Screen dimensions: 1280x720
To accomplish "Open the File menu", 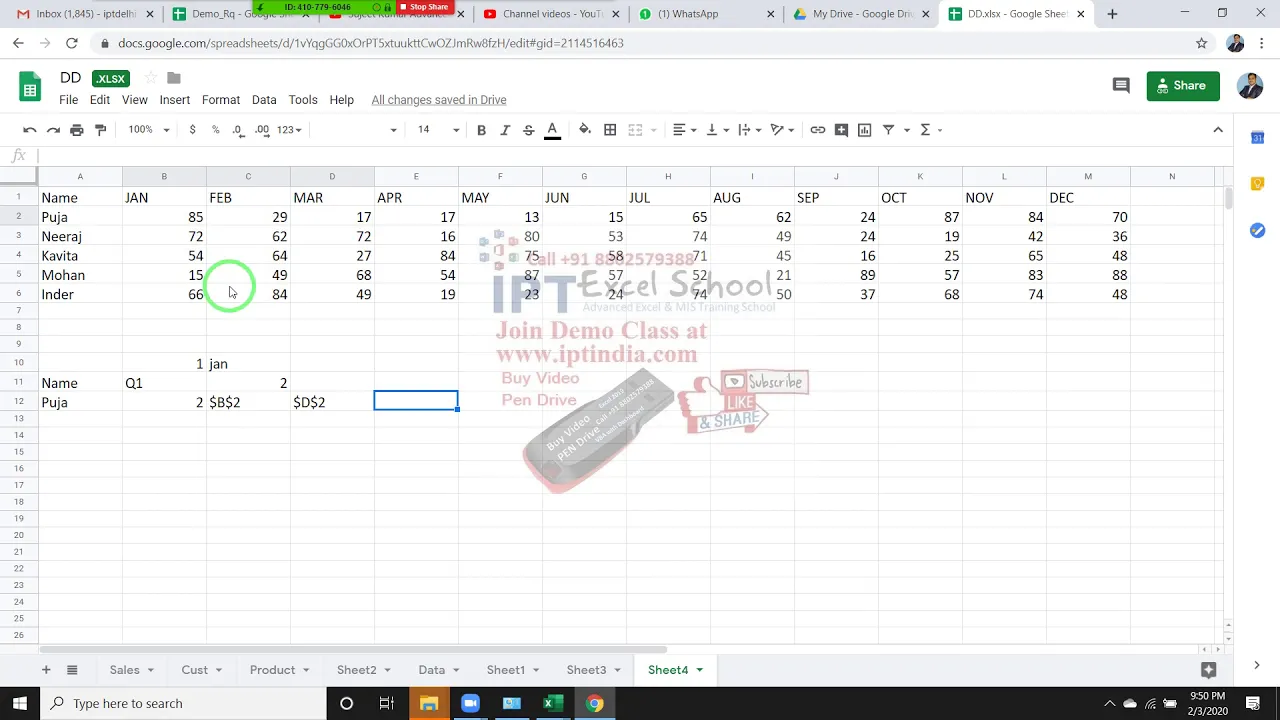I will [68, 100].
